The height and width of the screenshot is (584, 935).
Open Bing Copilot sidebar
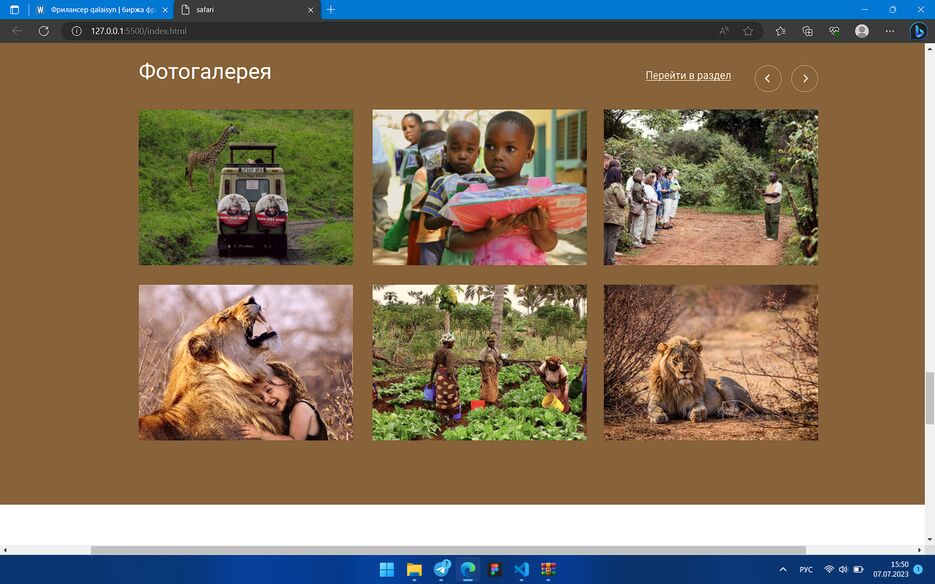point(918,31)
